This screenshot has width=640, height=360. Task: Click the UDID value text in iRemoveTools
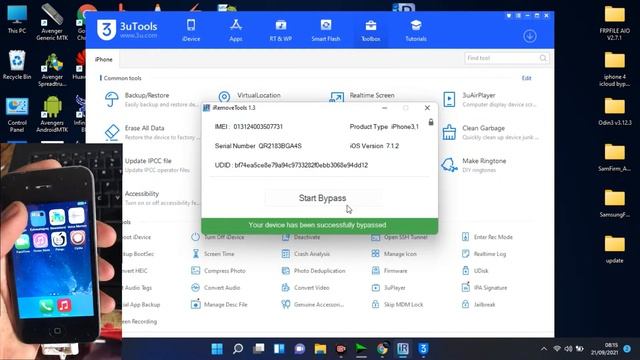301,165
